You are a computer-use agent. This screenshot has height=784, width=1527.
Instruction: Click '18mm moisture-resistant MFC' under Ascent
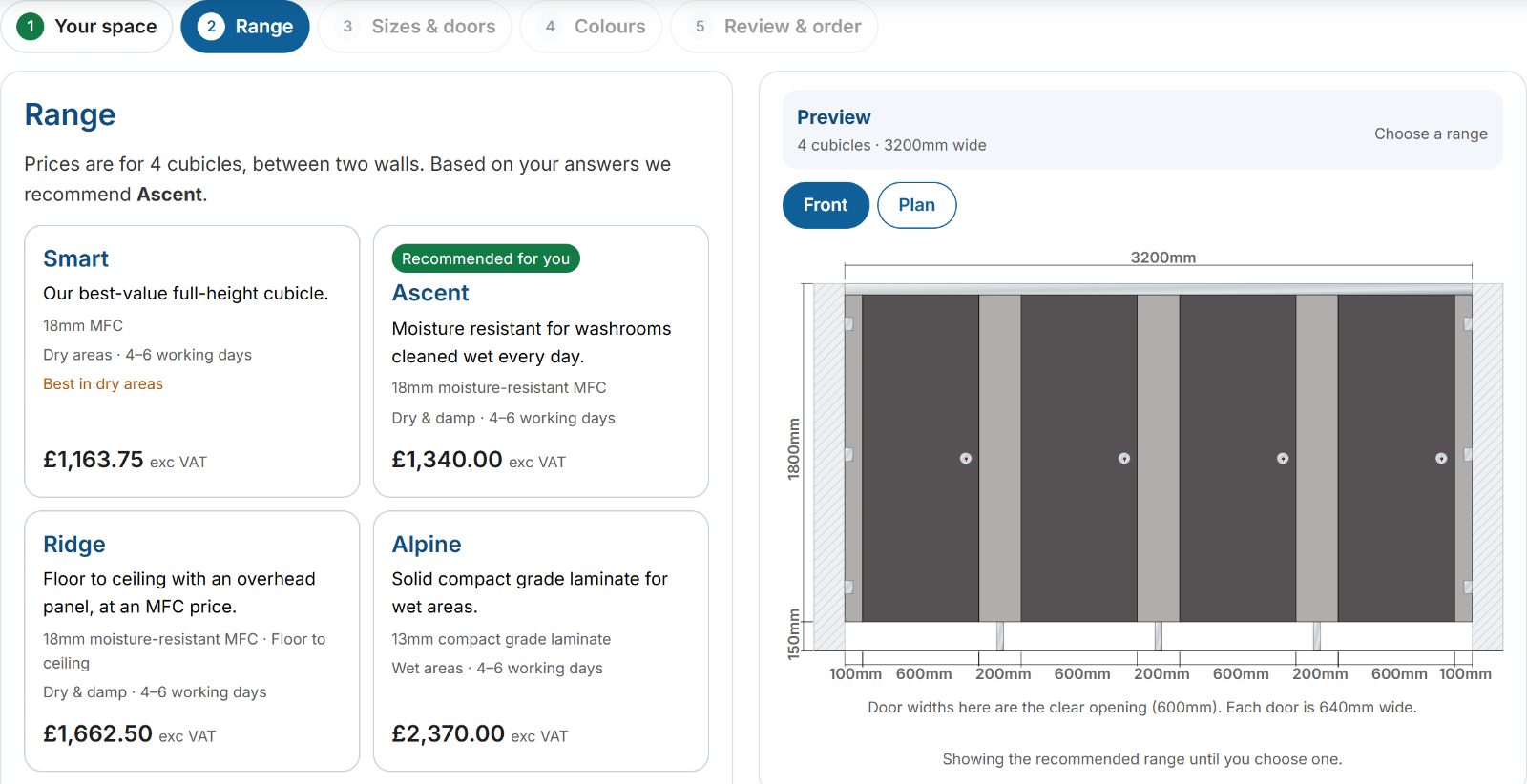(499, 388)
